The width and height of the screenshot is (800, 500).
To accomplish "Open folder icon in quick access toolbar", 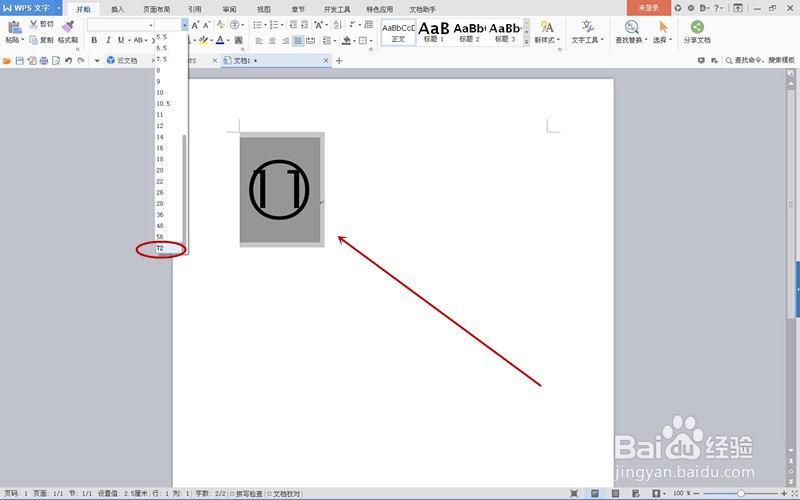I will click(7, 61).
